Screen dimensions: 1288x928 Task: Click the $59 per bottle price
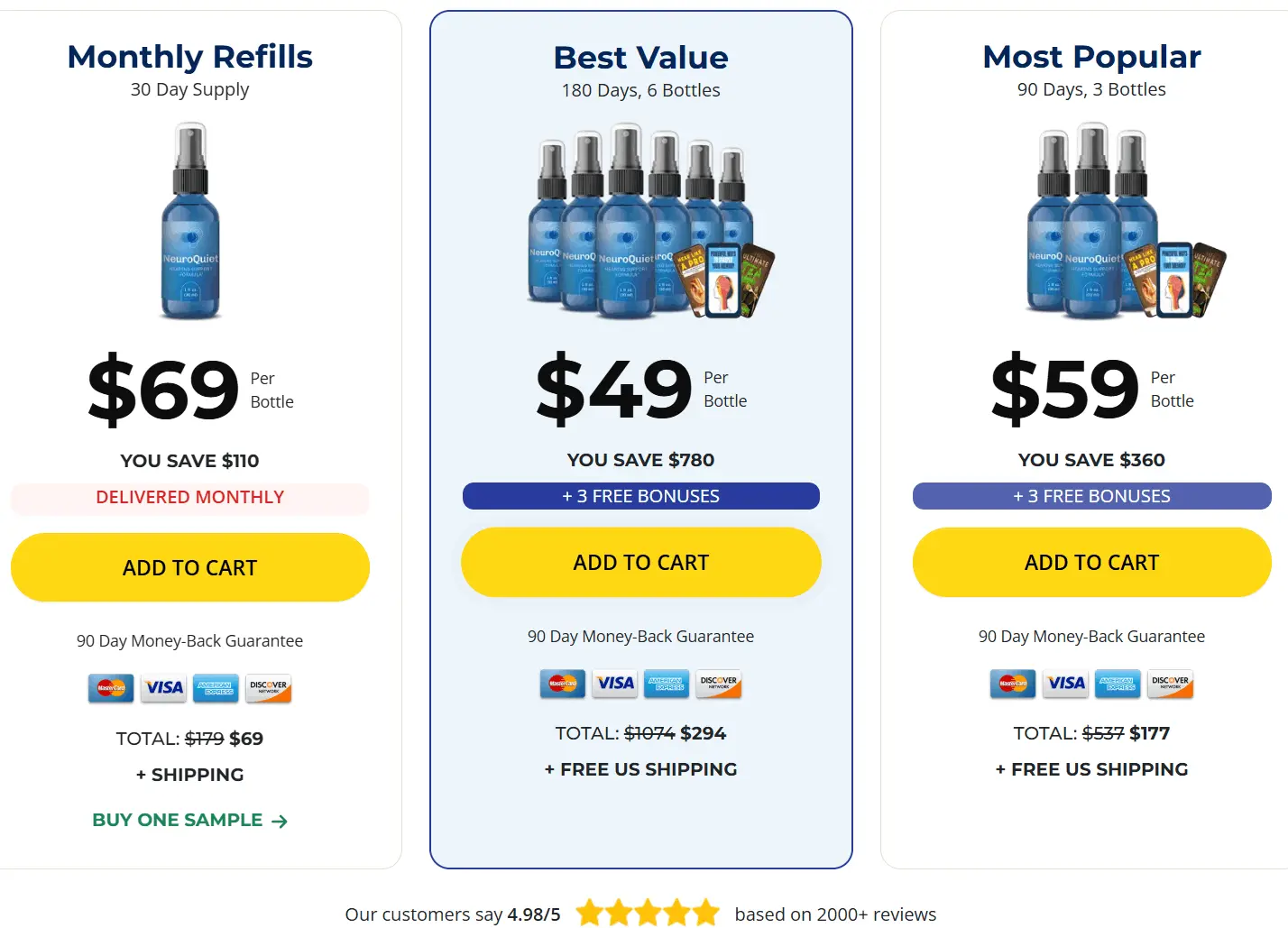(1065, 388)
